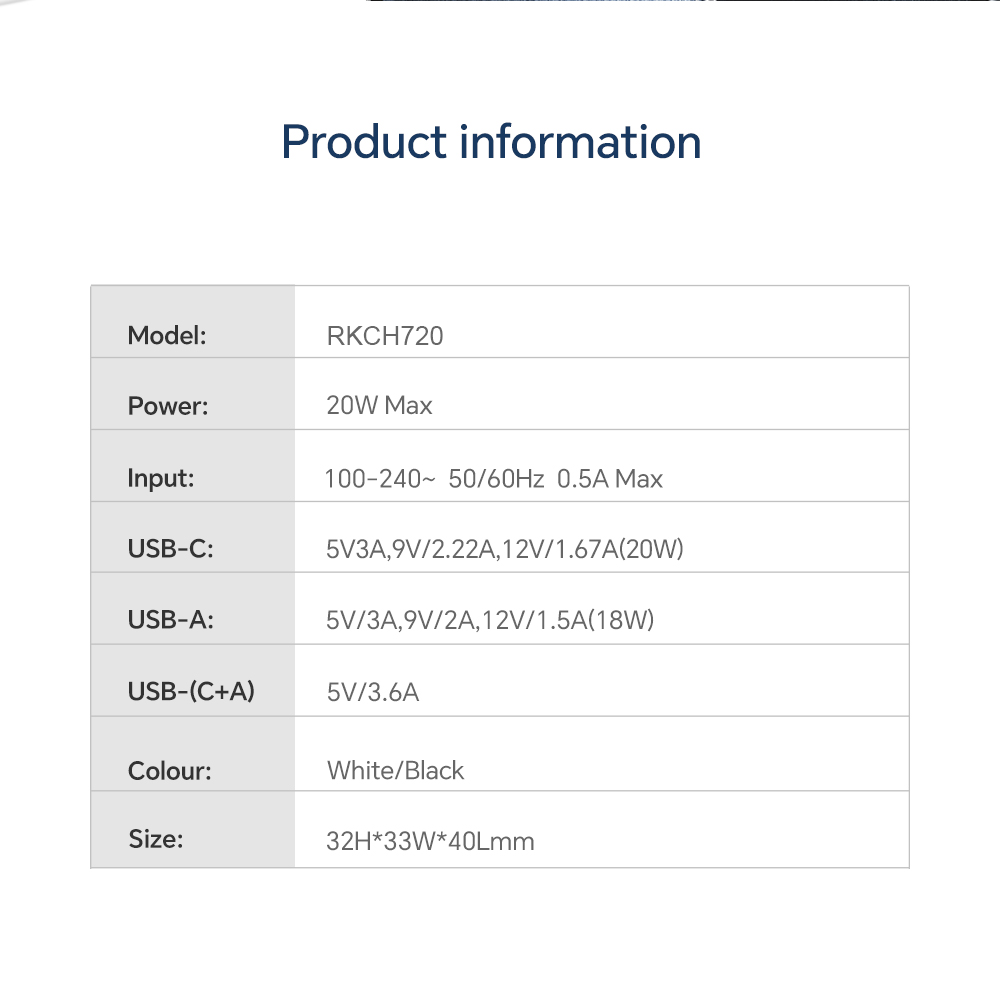Select the "Input:" row label
Image resolution: width=1000 pixels, height=1000 pixels.
pyautogui.click(x=161, y=478)
